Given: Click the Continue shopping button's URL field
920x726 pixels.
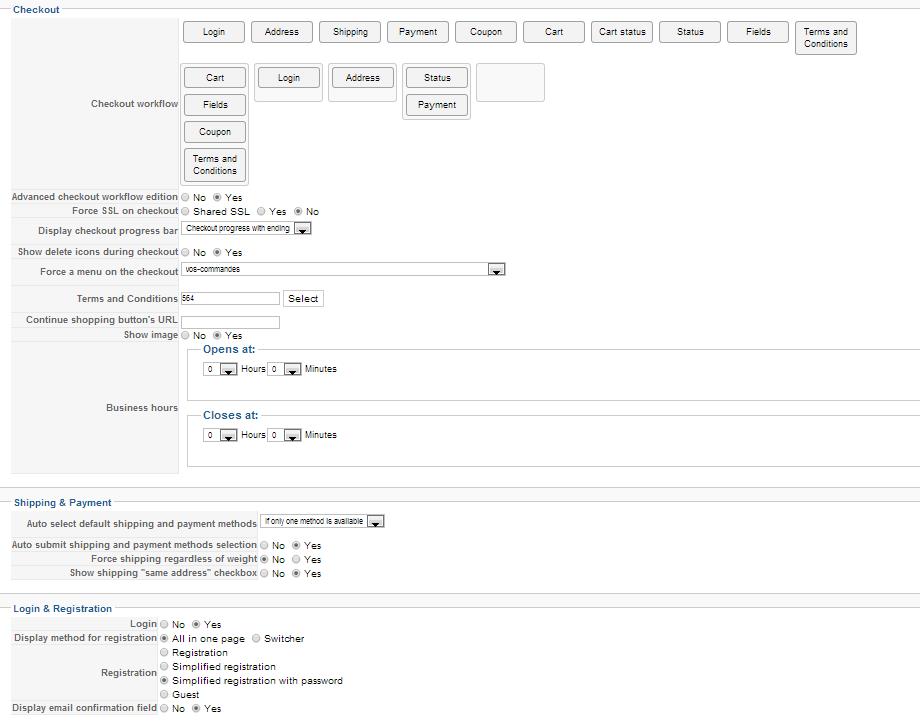Looking at the screenshot, I should coord(230,322).
